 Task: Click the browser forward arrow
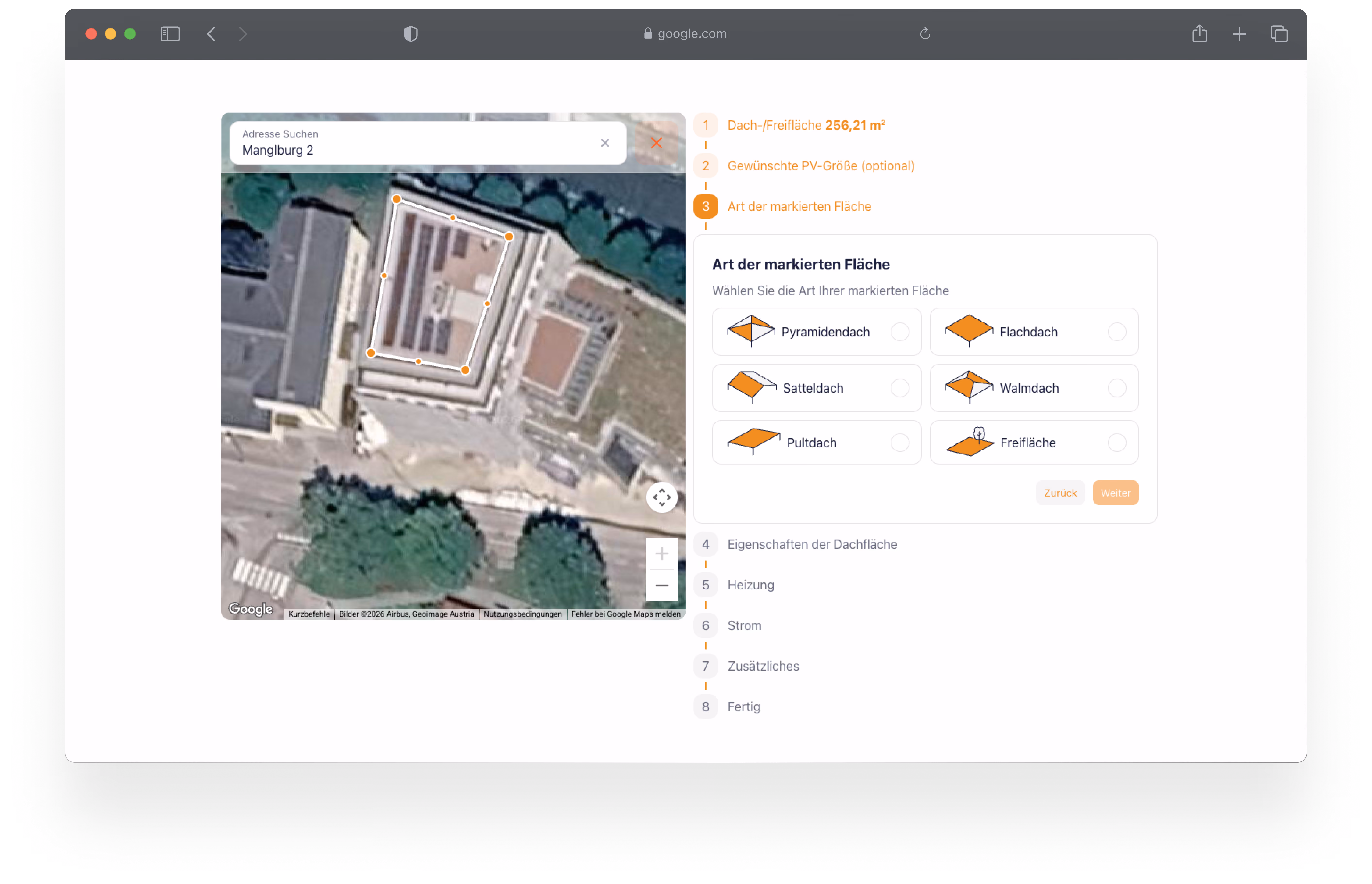click(x=243, y=34)
